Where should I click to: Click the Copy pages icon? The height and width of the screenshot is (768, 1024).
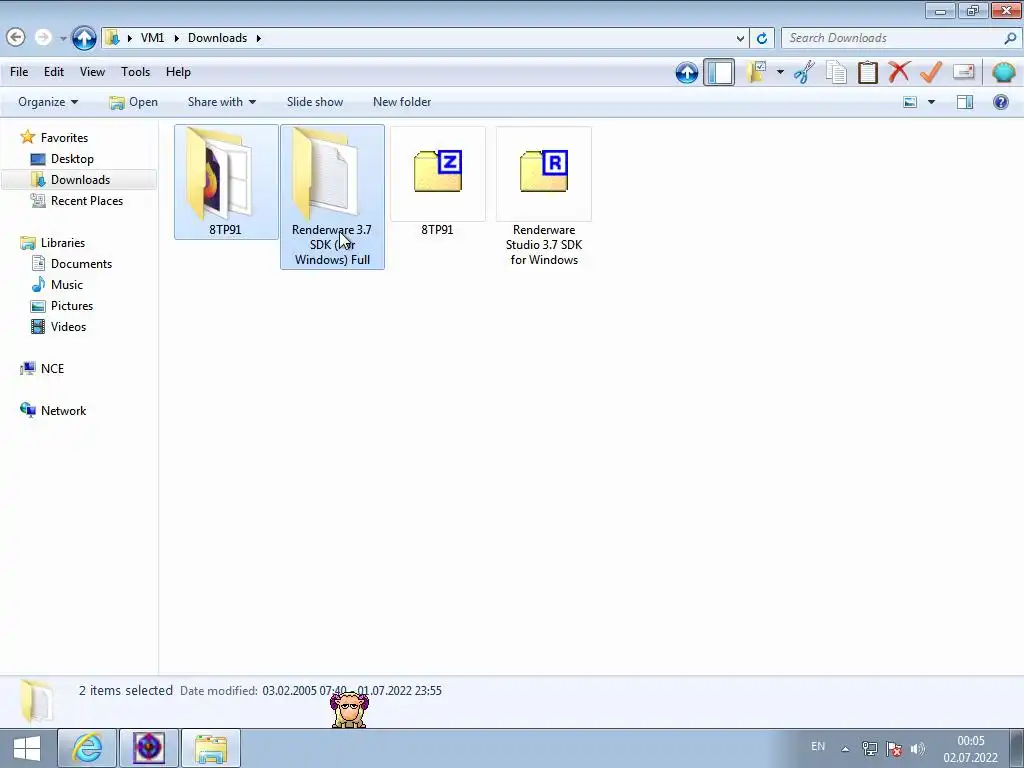pos(836,72)
